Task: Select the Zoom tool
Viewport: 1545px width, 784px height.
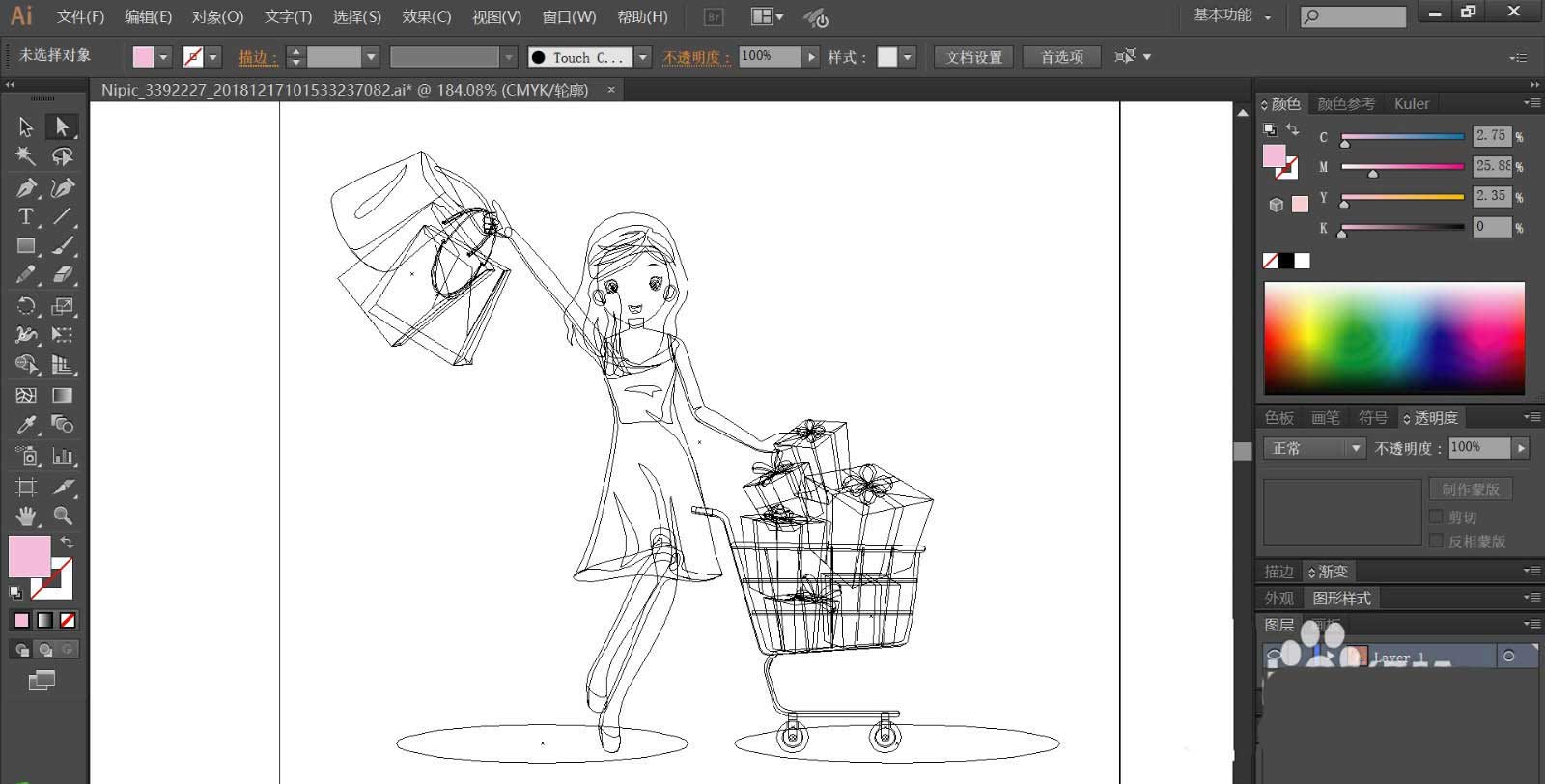Action: tap(62, 516)
